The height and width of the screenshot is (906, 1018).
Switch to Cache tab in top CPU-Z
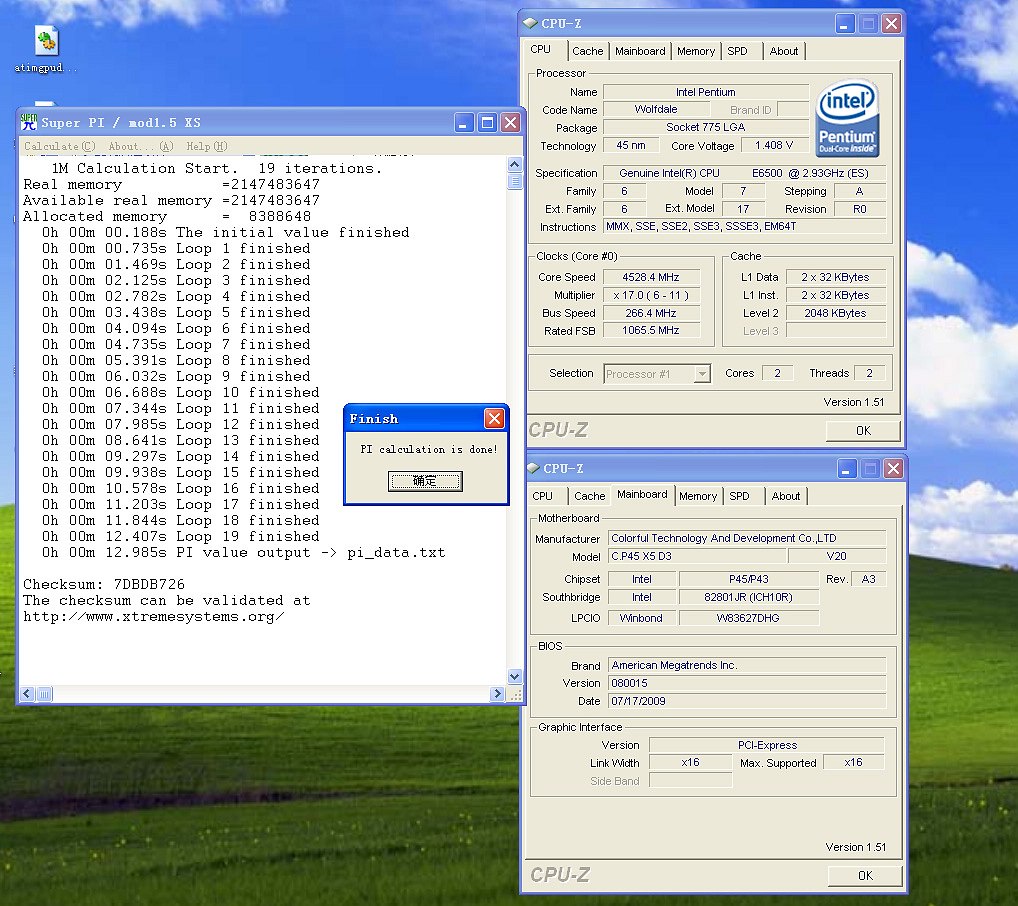[588, 51]
